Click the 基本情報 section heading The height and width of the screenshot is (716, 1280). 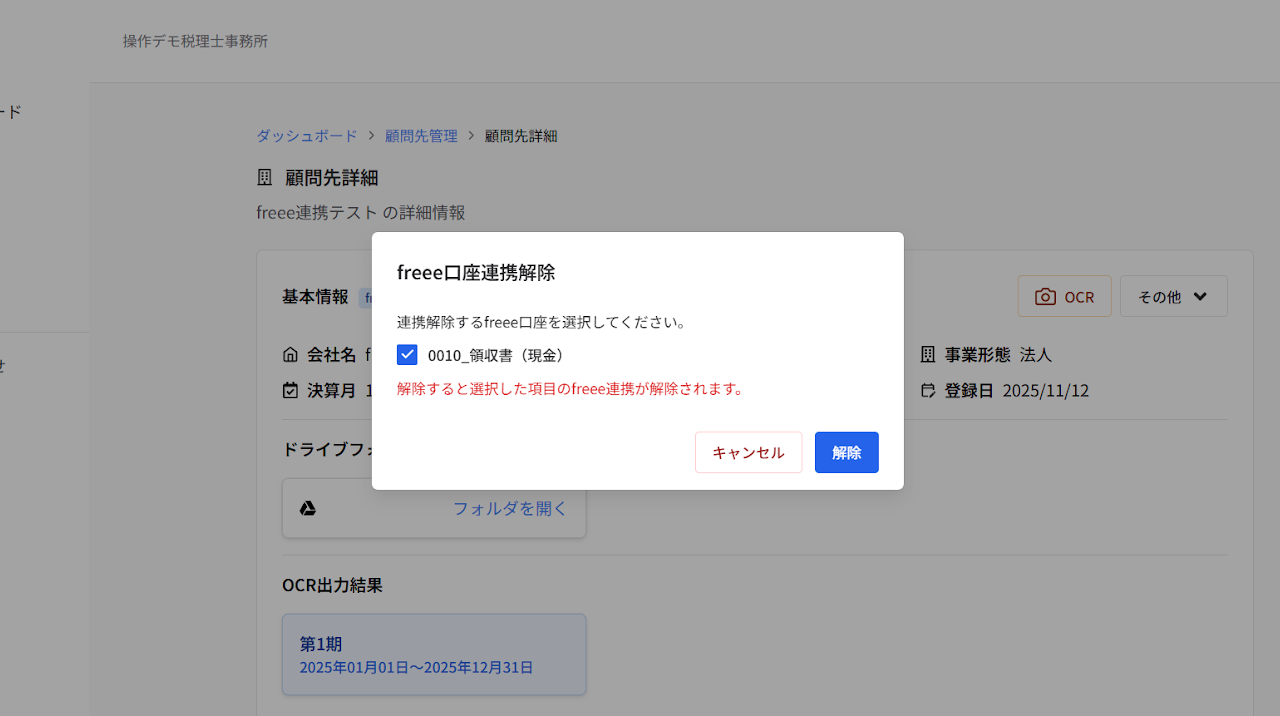(x=315, y=297)
